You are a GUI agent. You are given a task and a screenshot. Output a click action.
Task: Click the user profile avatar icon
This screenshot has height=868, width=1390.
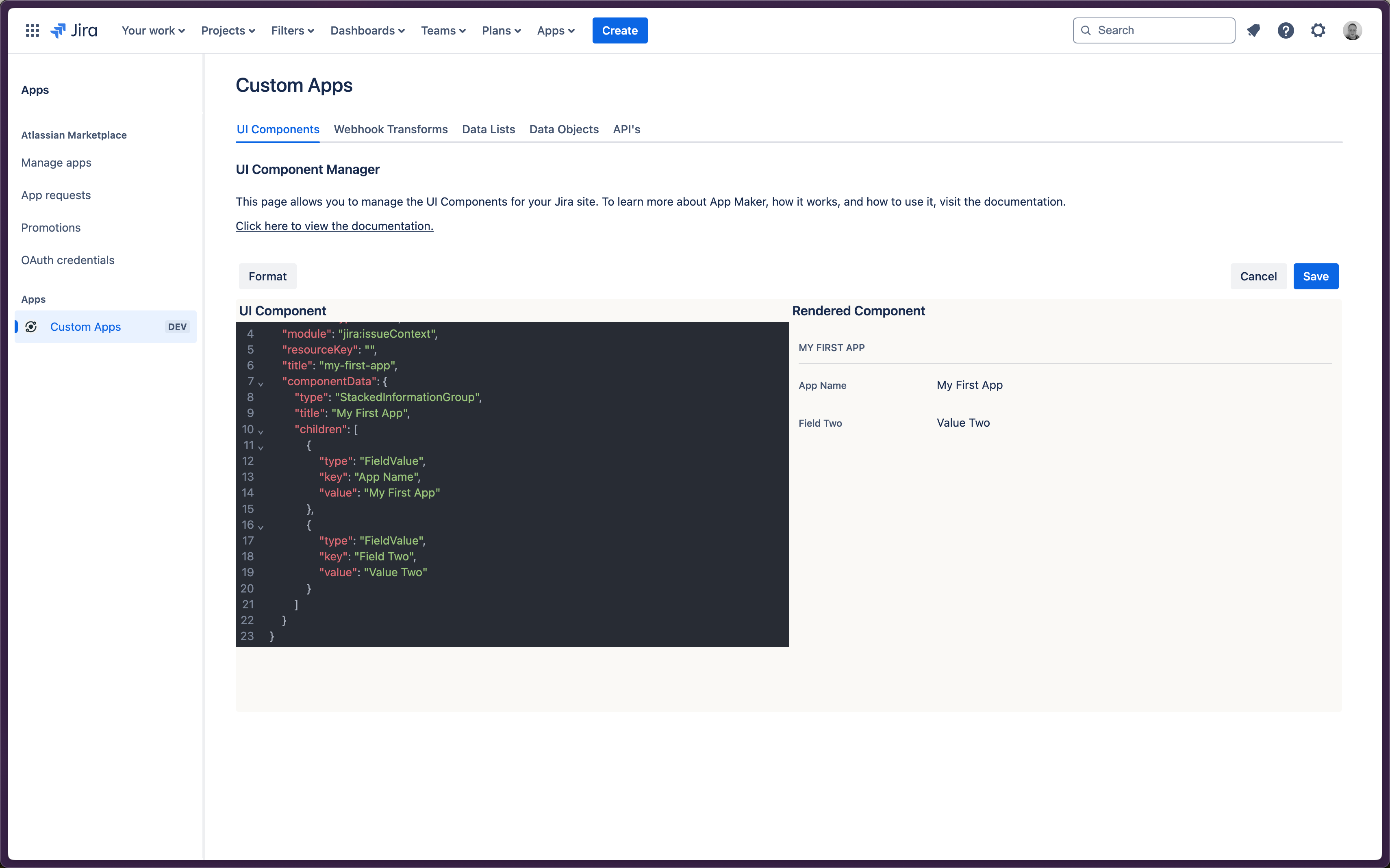point(1352,30)
